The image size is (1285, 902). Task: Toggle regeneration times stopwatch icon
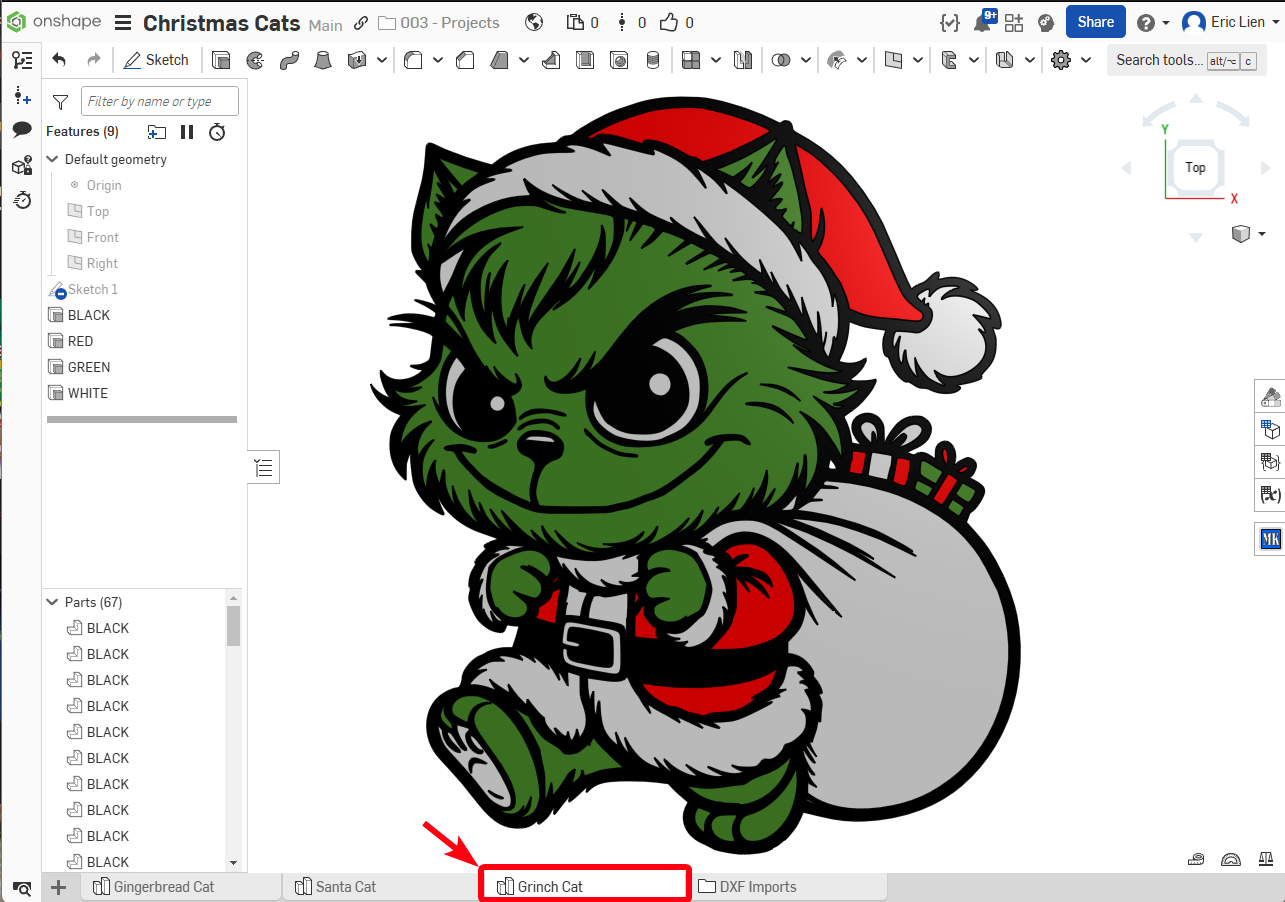pyautogui.click(x=217, y=132)
